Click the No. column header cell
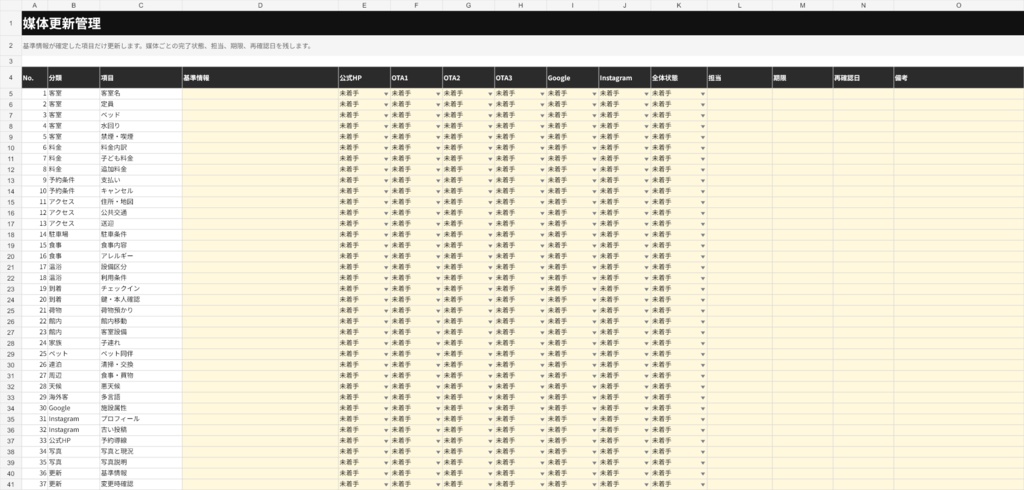 35,78
